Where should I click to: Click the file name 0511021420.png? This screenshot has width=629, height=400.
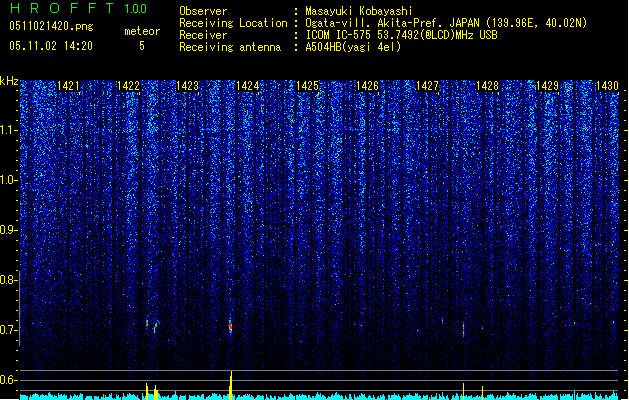click(51, 27)
